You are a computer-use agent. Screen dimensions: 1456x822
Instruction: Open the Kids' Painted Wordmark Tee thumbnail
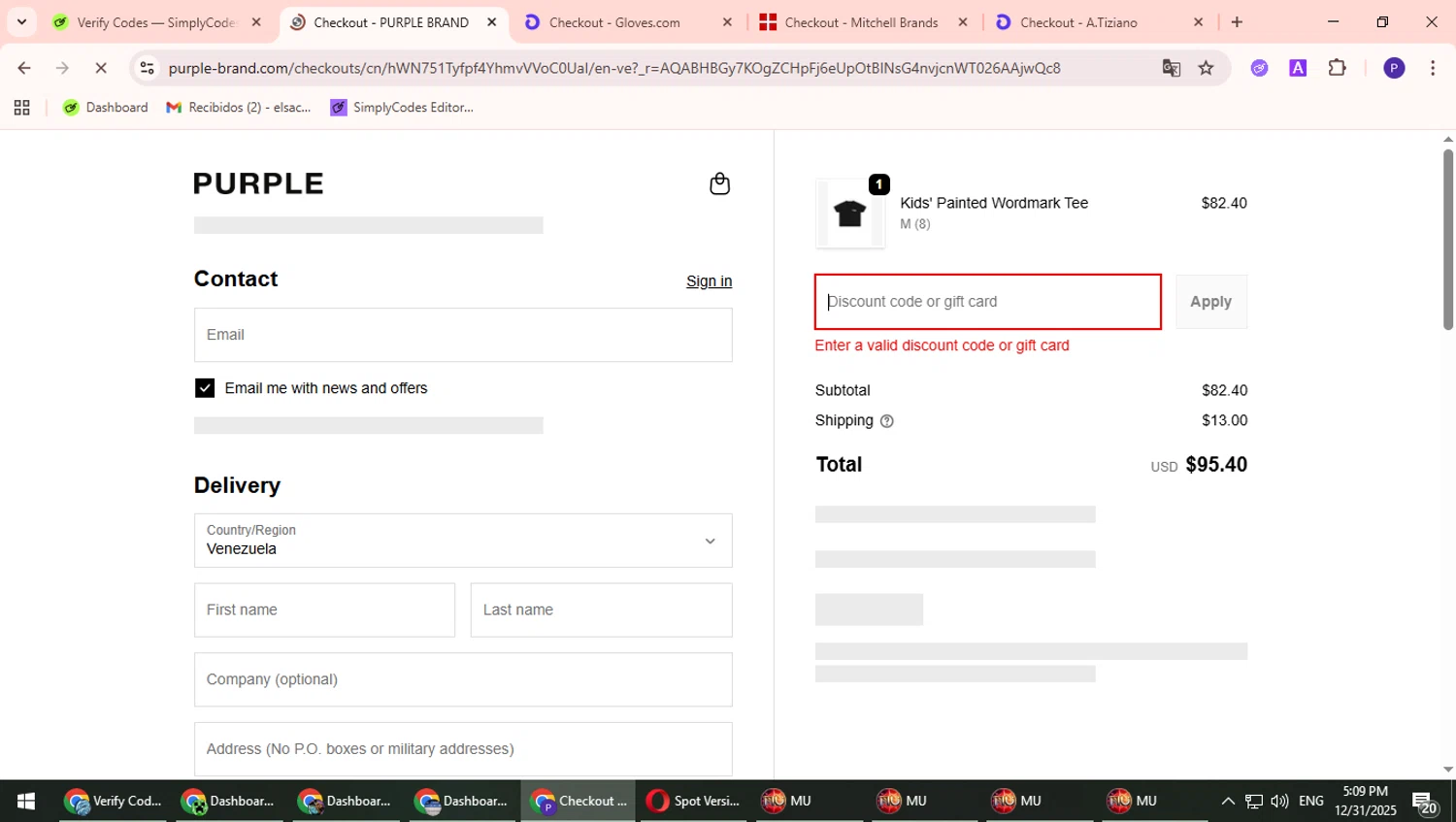point(850,214)
